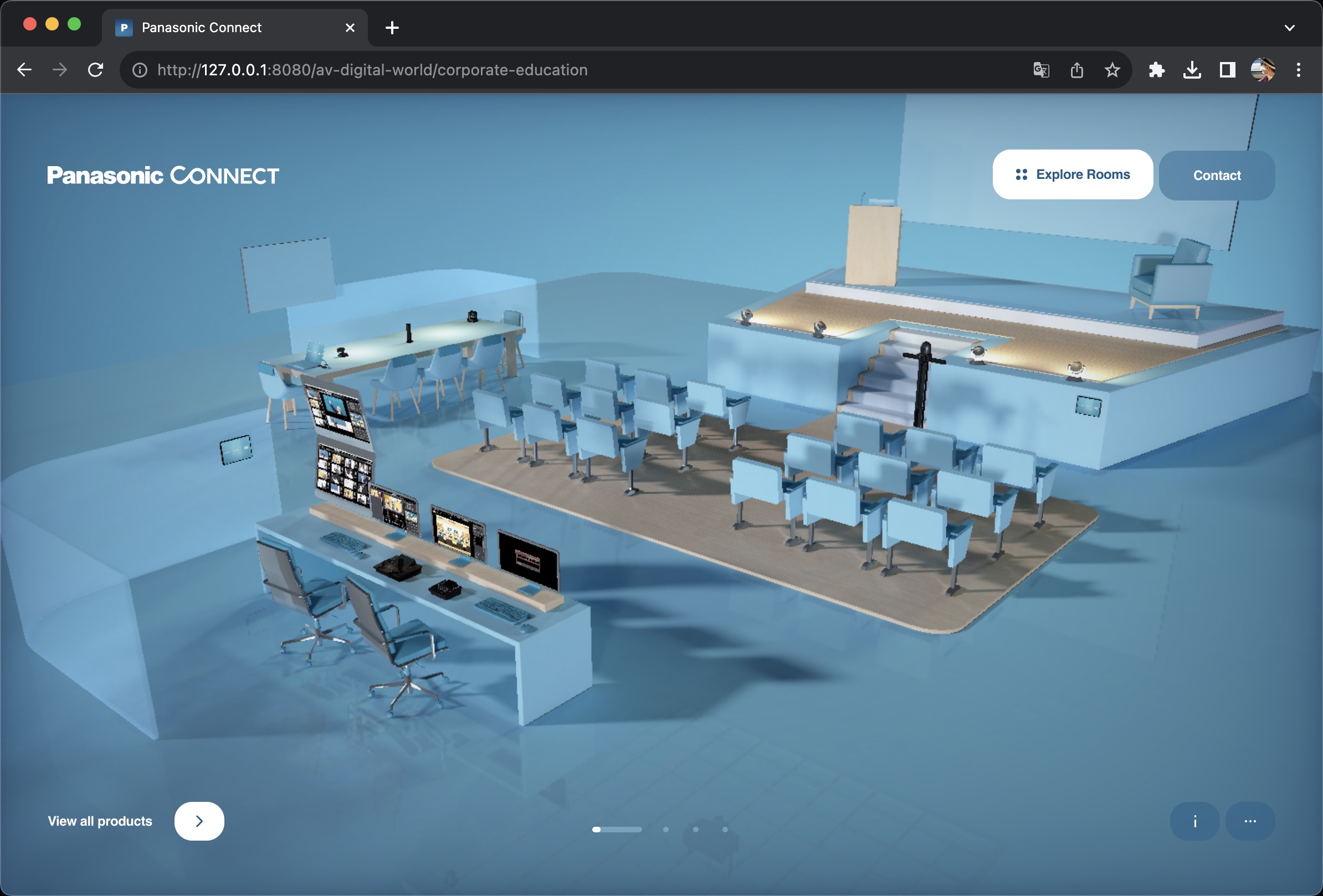Open the Downloads icon in toolbar
The image size is (1323, 896).
pyautogui.click(x=1192, y=70)
